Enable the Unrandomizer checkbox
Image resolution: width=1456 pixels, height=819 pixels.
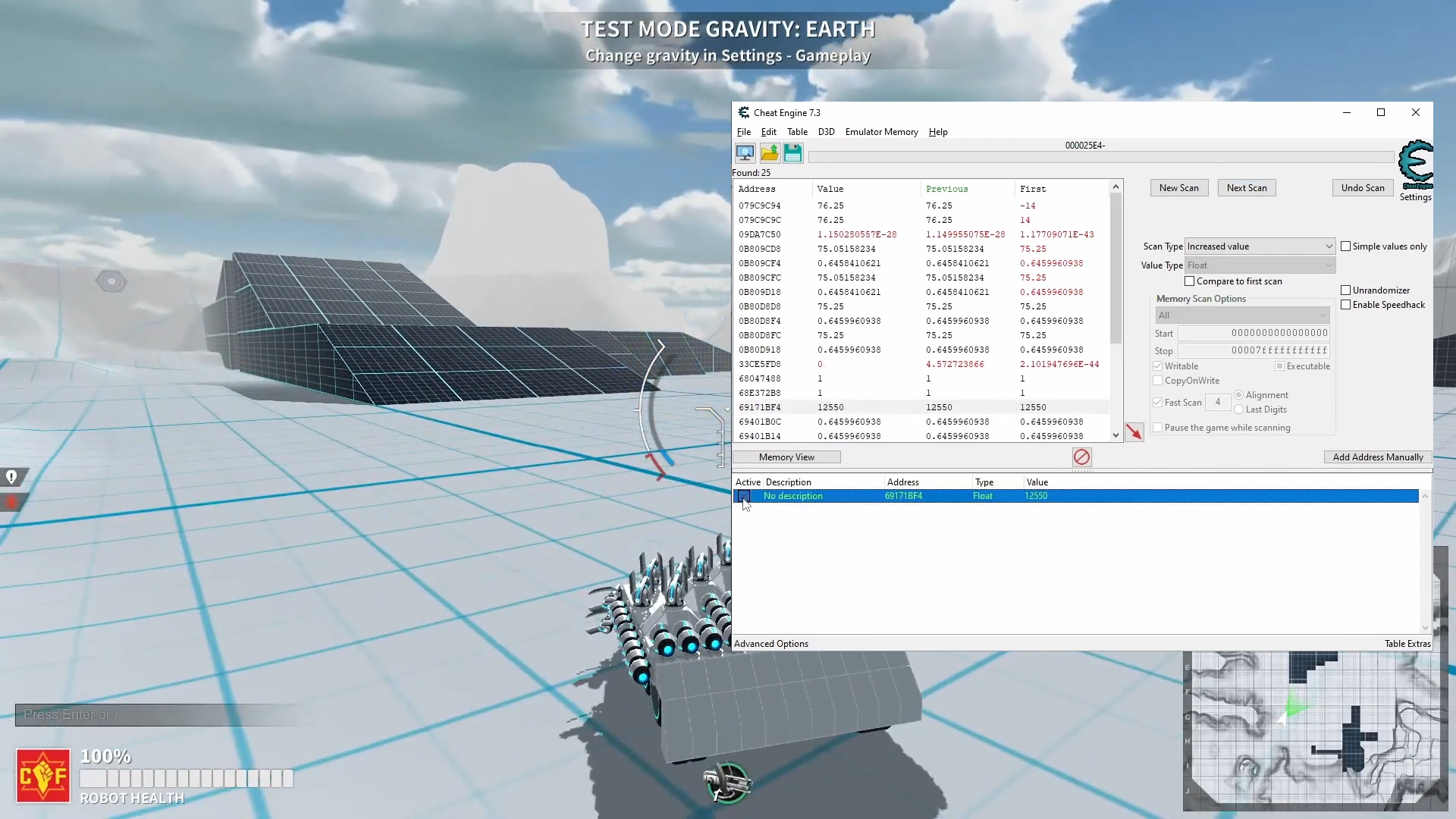(1346, 290)
